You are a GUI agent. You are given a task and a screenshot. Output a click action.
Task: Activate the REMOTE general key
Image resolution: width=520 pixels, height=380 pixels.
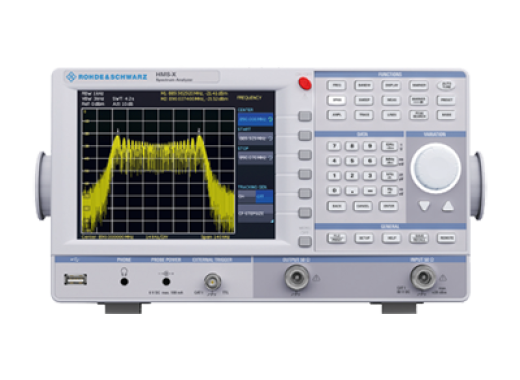(446, 238)
